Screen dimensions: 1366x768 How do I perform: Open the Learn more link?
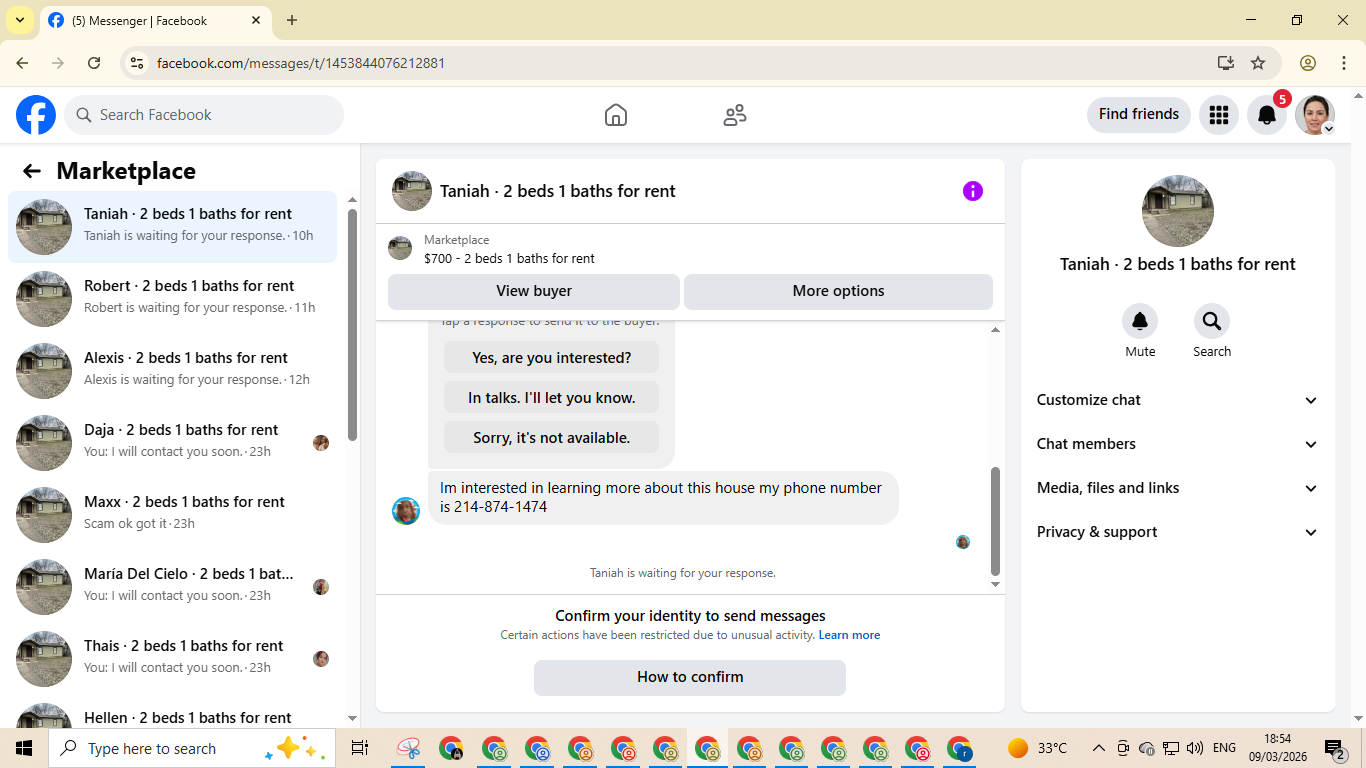pyautogui.click(x=849, y=635)
